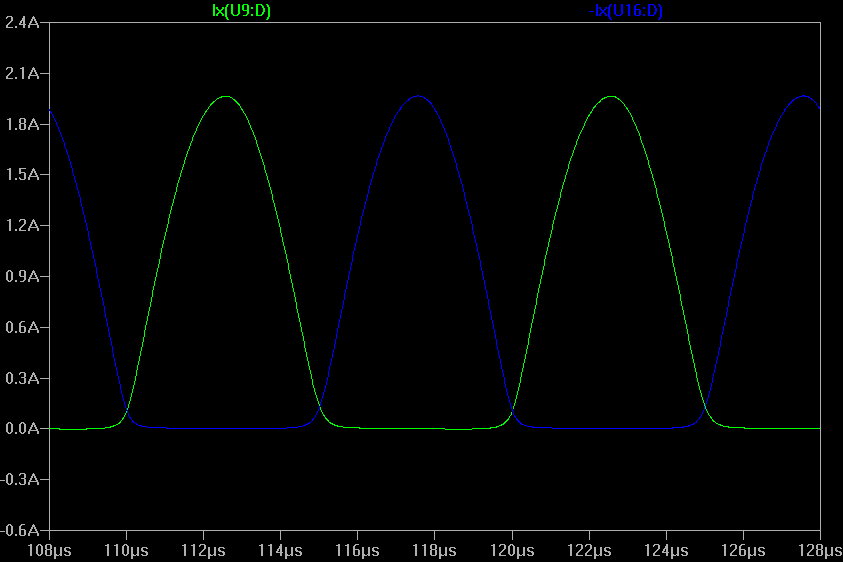Viewport: 843px width, 562px height.
Task: Click the 2.1A vertical axis label
Action: [x=22, y=73]
